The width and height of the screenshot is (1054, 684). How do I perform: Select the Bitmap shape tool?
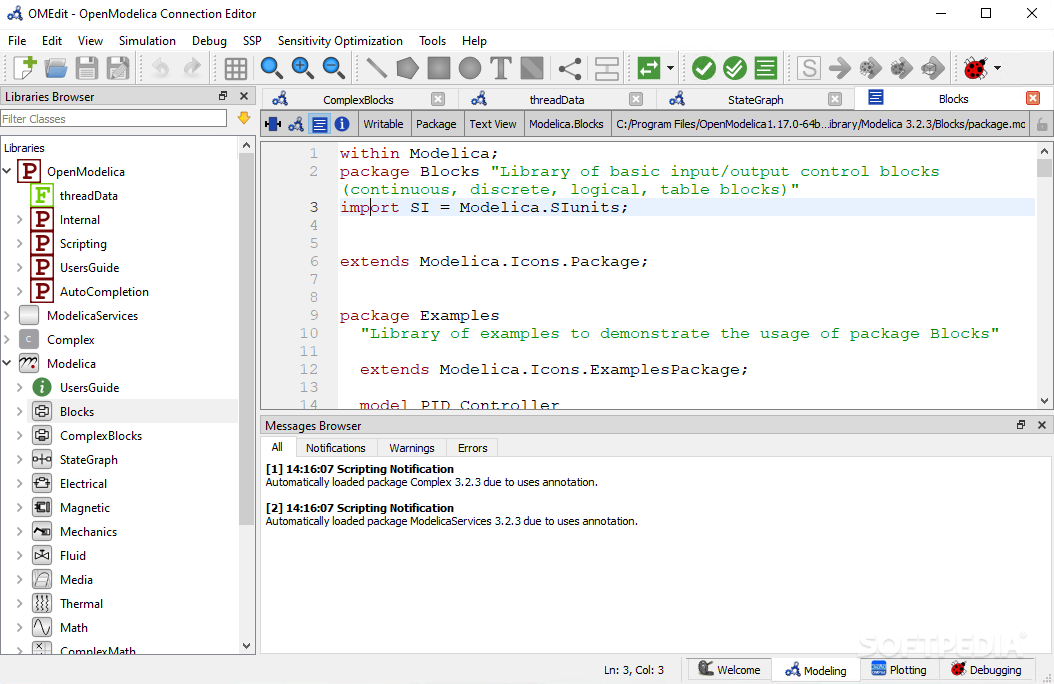coord(532,68)
